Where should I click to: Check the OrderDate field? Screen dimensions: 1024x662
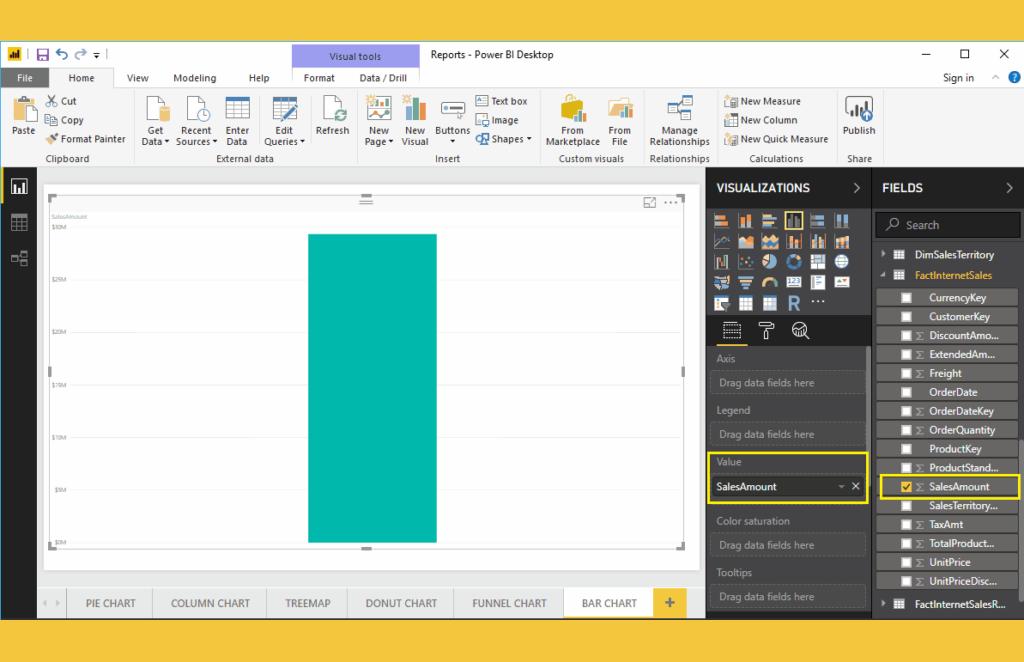(x=906, y=392)
